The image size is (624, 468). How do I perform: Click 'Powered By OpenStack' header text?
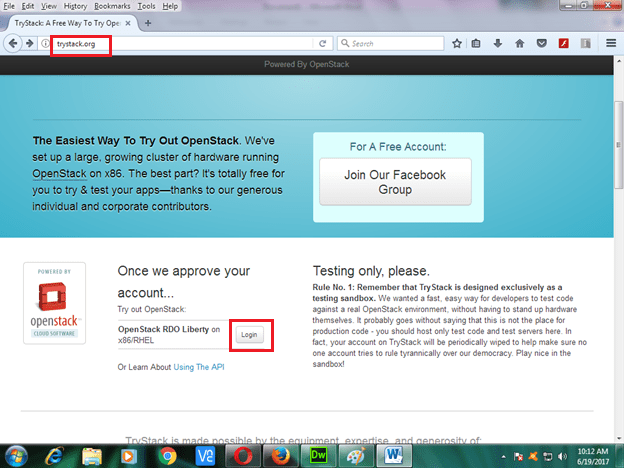pyautogui.click(x=306, y=64)
